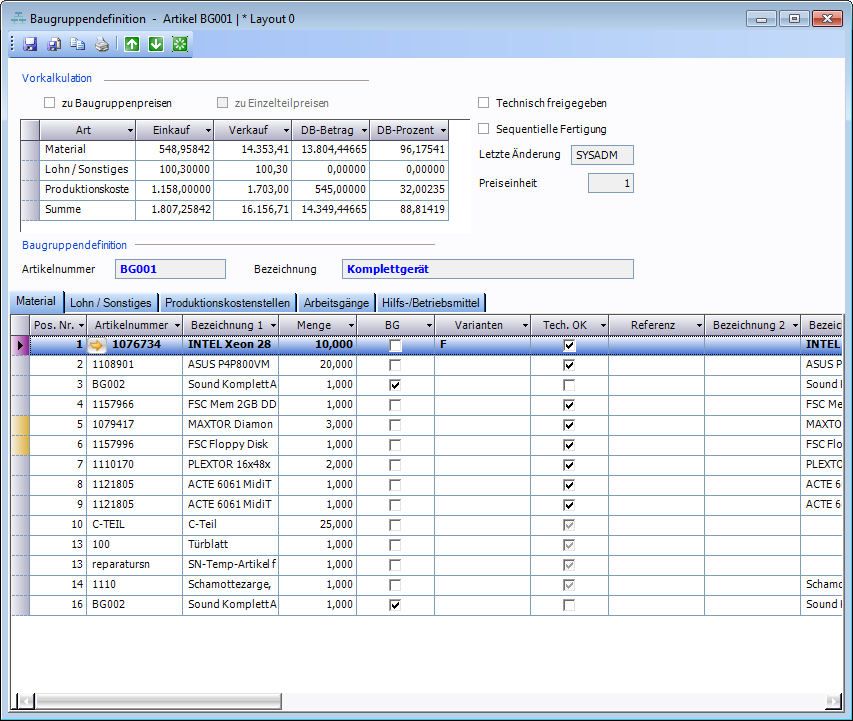The image size is (853, 721).
Task: Toggle the 'Sequentielle Fertigung' checkbox
Action: [484, 129]
